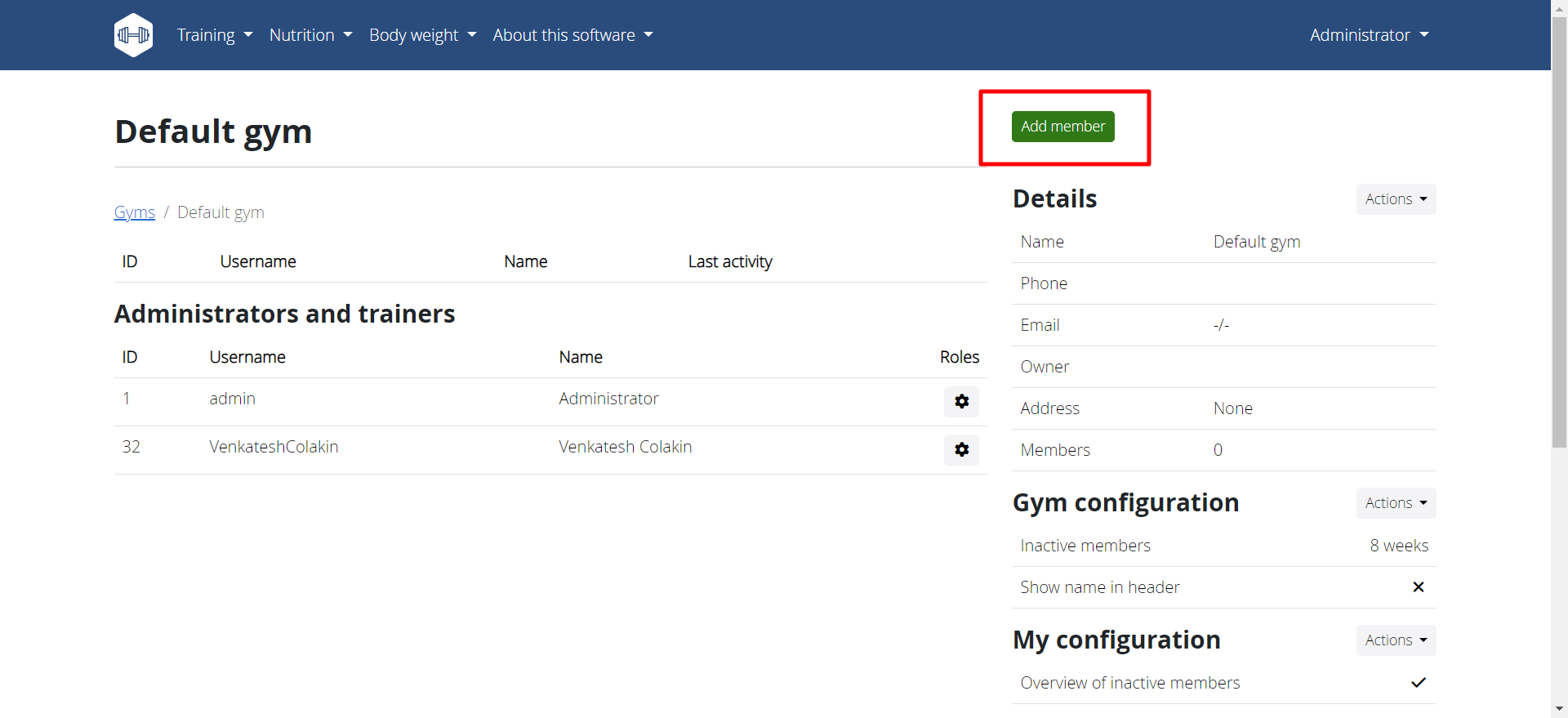Click the Username column header

(258, 261)
